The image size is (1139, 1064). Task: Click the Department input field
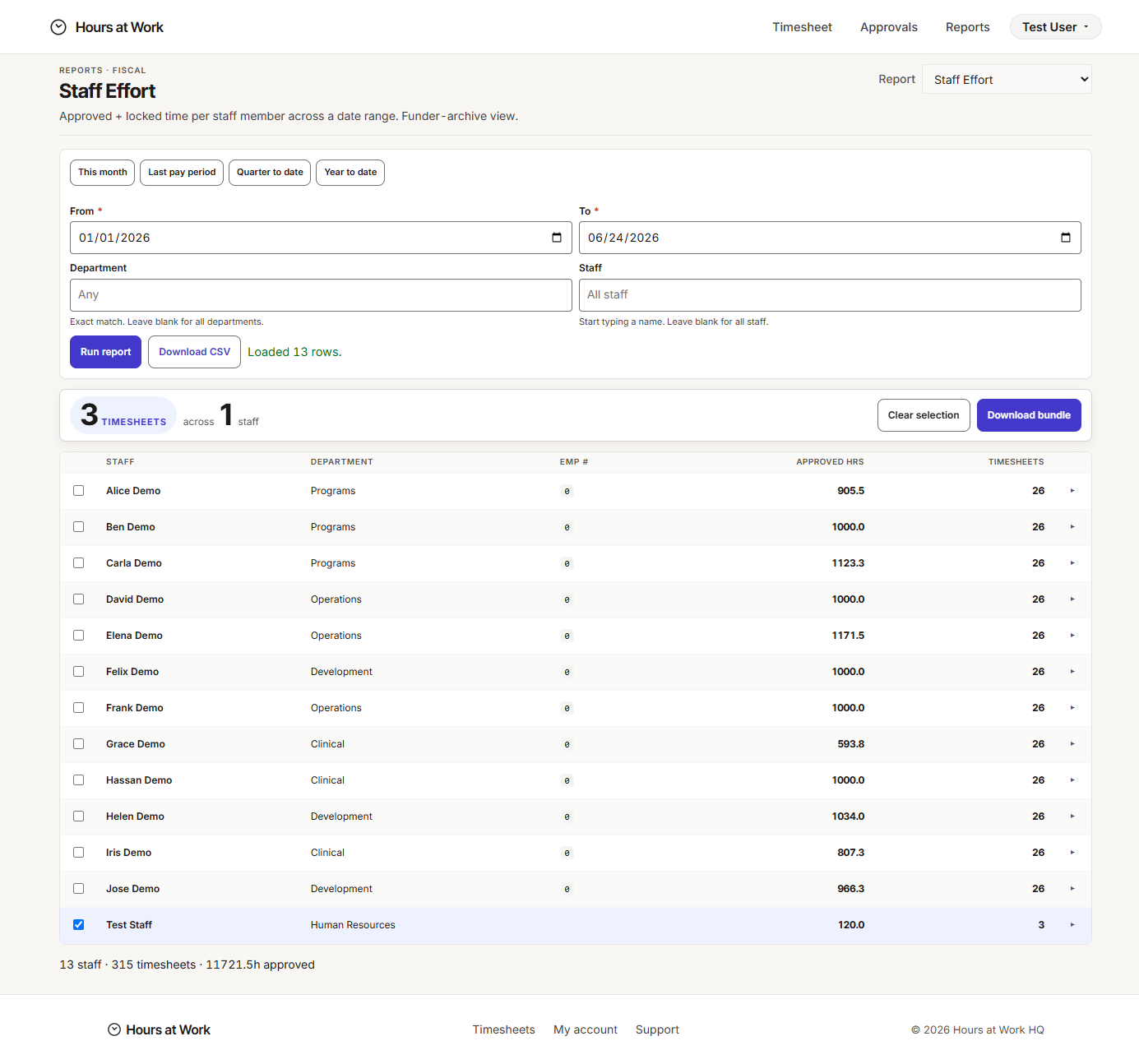[321, 295]
